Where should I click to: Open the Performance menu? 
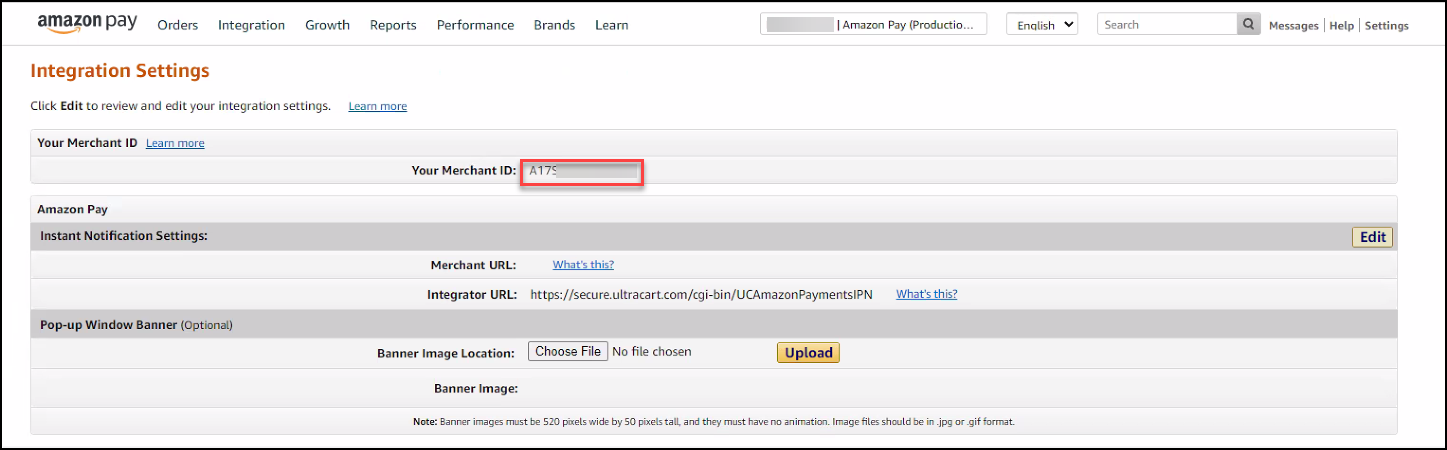(x=475, y=25)
